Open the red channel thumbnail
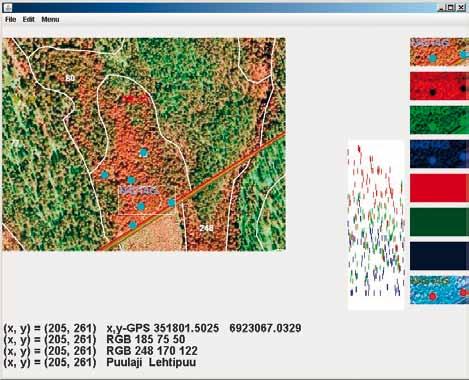Viewport: 469px width, 380px height. click(x=439, y=86)
